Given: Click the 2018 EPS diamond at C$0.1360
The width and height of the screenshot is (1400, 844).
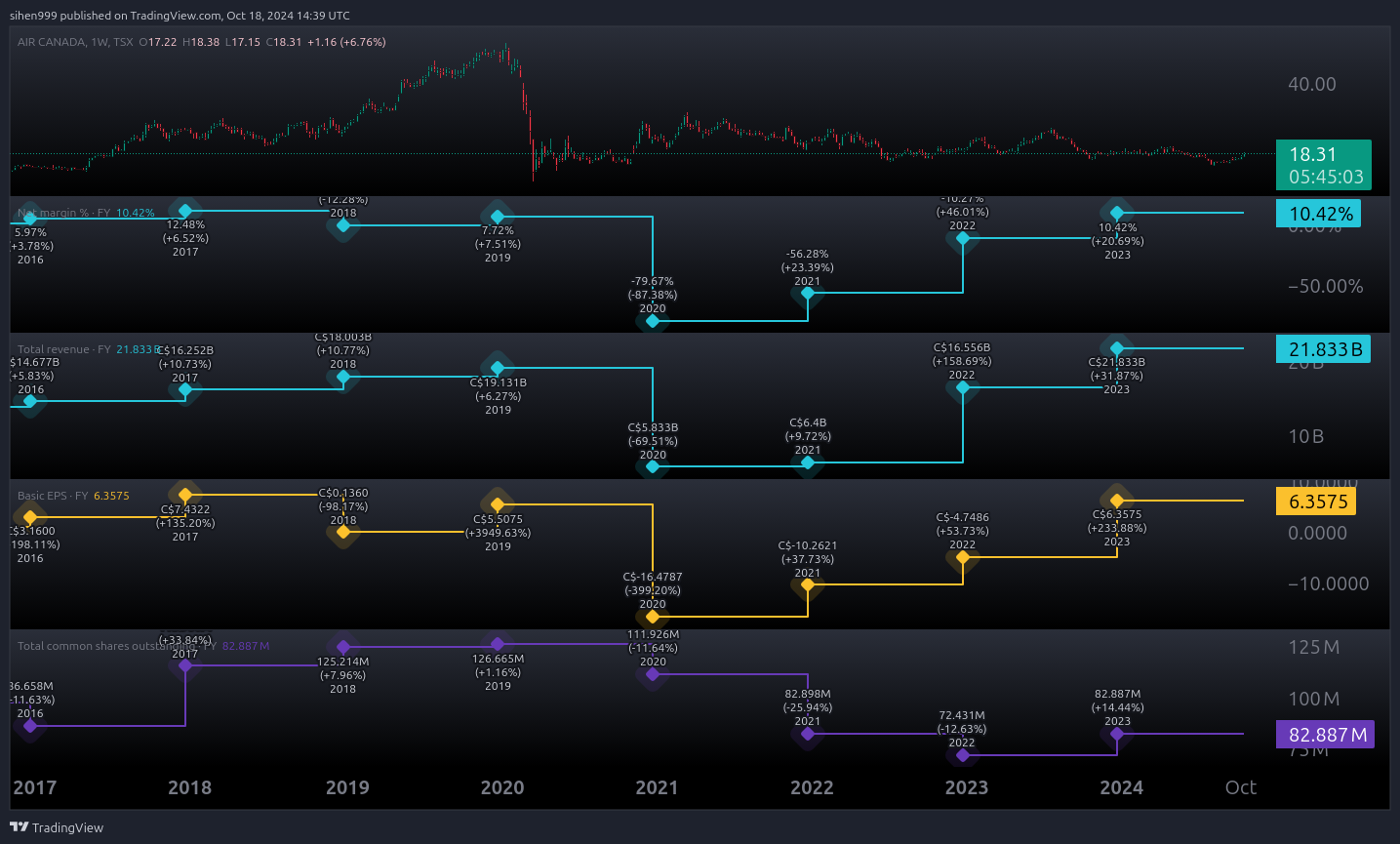Looking at the screenshot, I should pyautogui.click(x=343, y=532).
